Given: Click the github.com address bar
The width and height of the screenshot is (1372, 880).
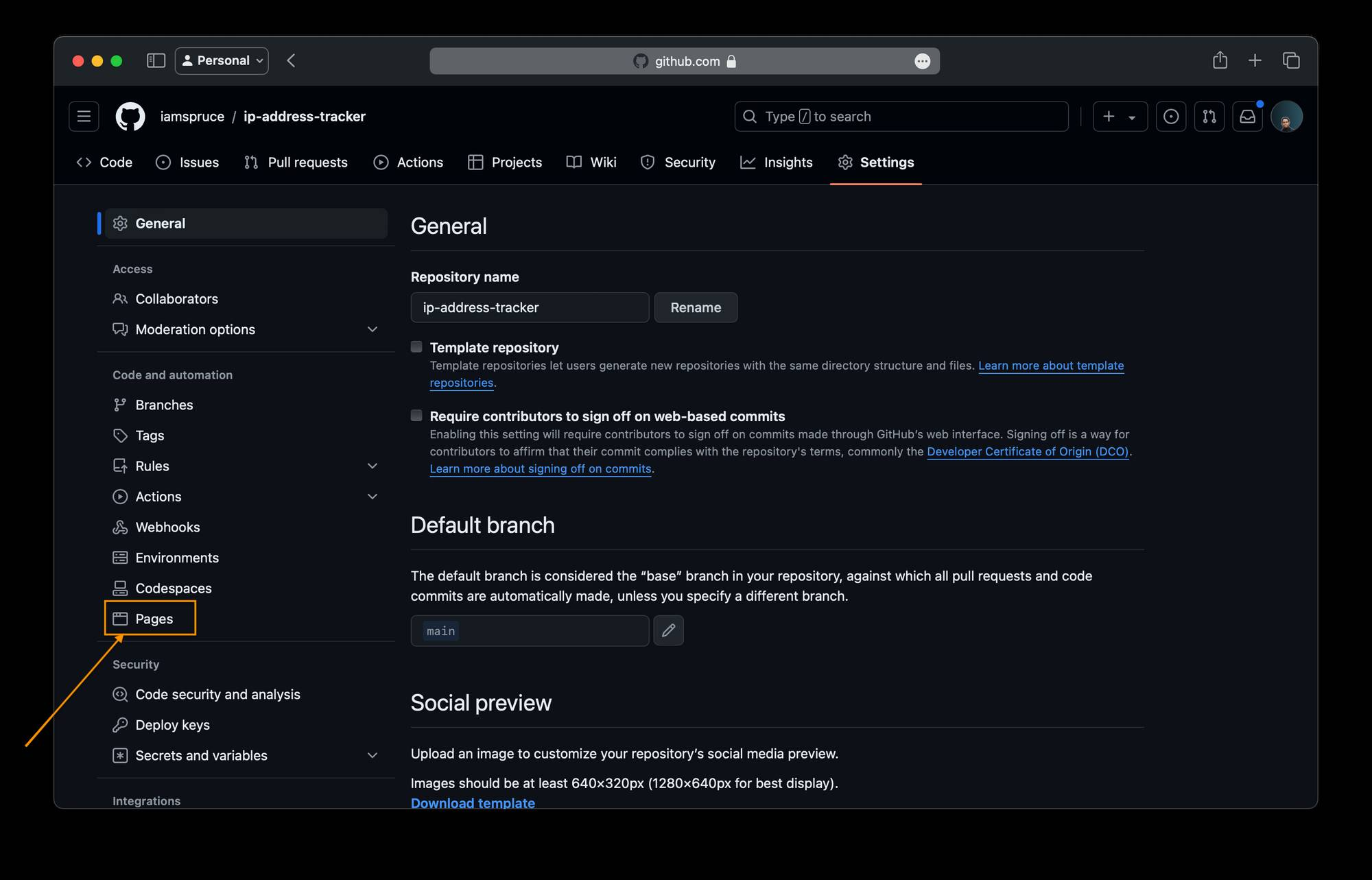Looking at the screenshot, I should [685, 61].
